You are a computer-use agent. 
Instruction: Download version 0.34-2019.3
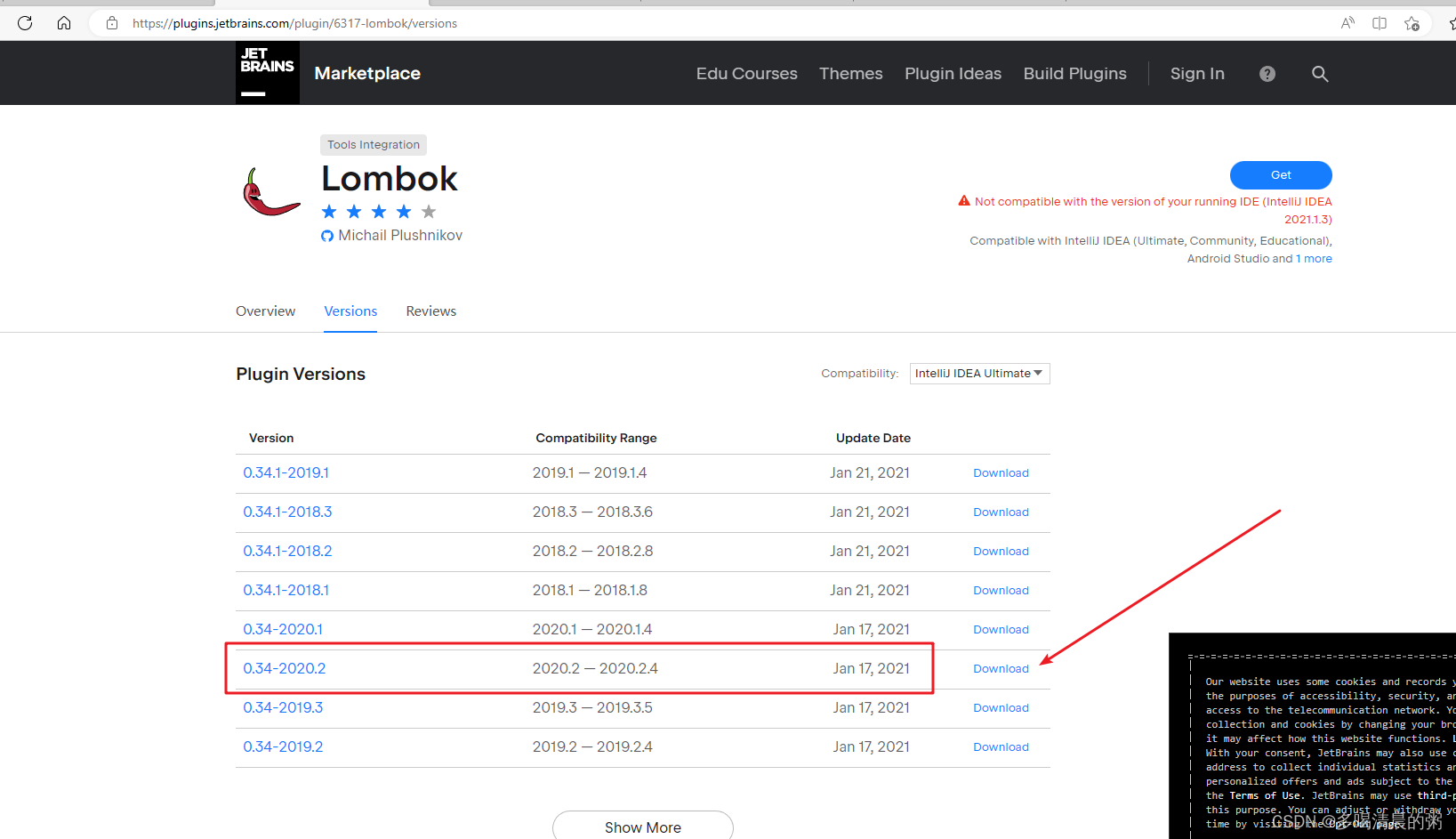[x=1001, y=708]
